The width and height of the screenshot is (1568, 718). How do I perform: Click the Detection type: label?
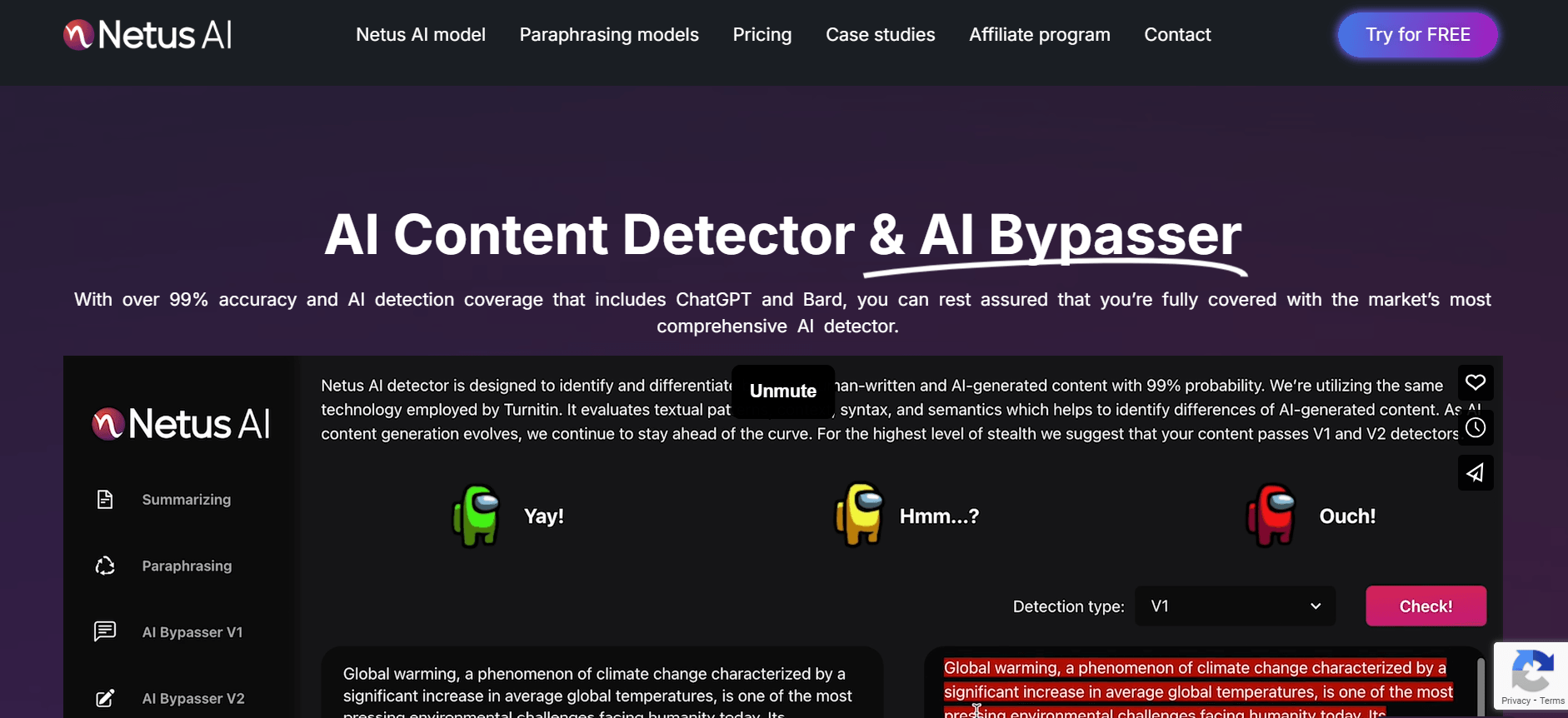(1068, 607)
